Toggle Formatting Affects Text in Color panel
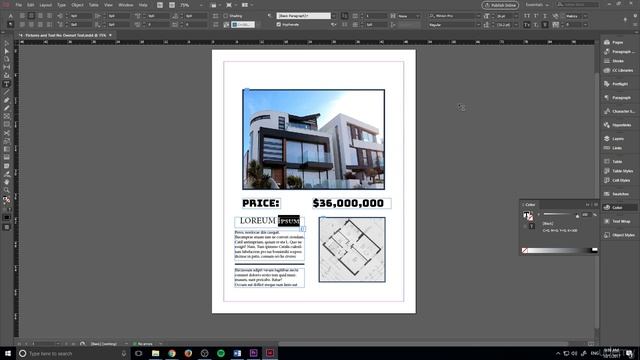640x360 pixels. (532, 226)
